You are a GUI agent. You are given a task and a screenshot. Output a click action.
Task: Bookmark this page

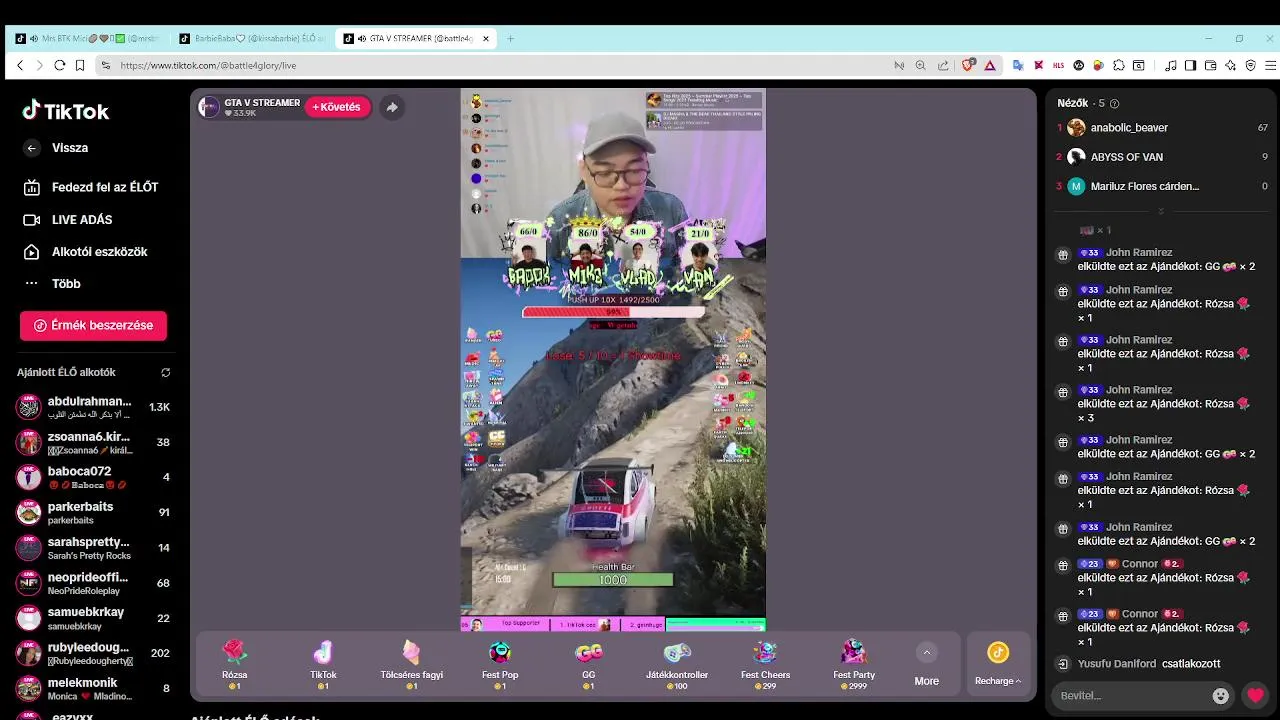pos(80,65)
